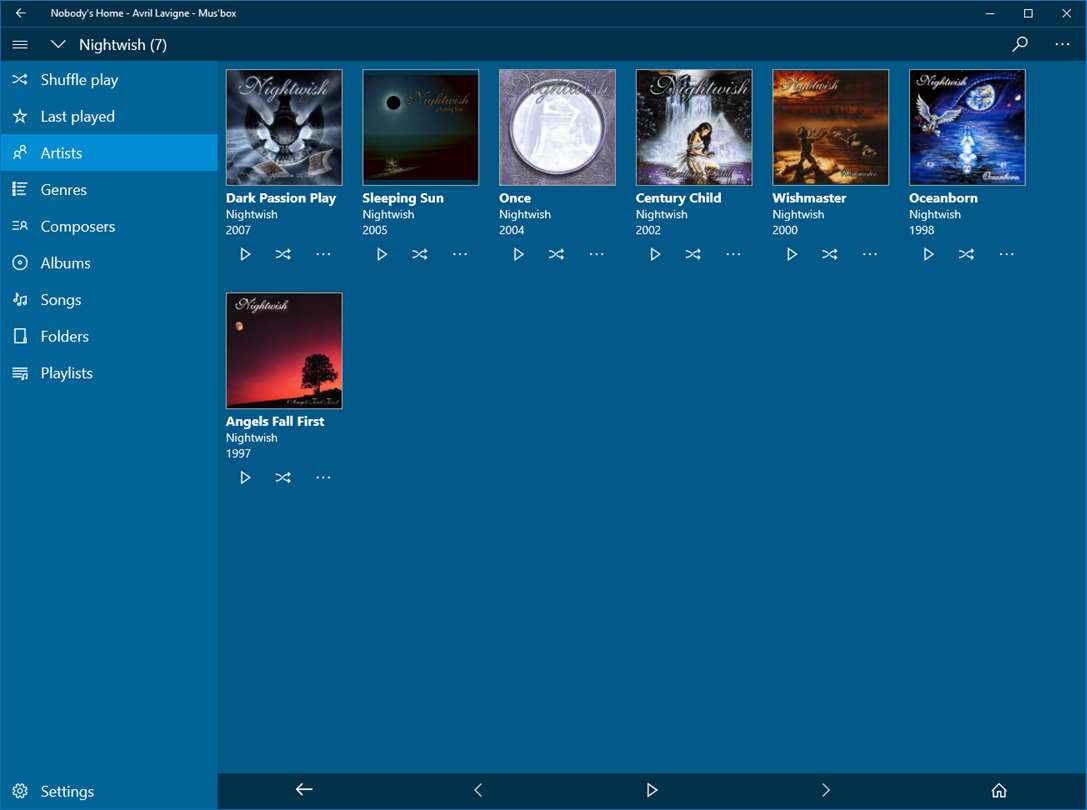
Task: Play the Once album
Action: coord(518,255)
